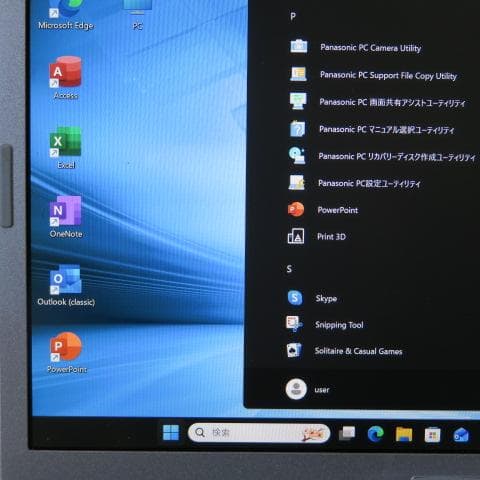Select 'PowerPoint' label in app list
This screenshot has width=480, height=480.
tap(337, 210)
